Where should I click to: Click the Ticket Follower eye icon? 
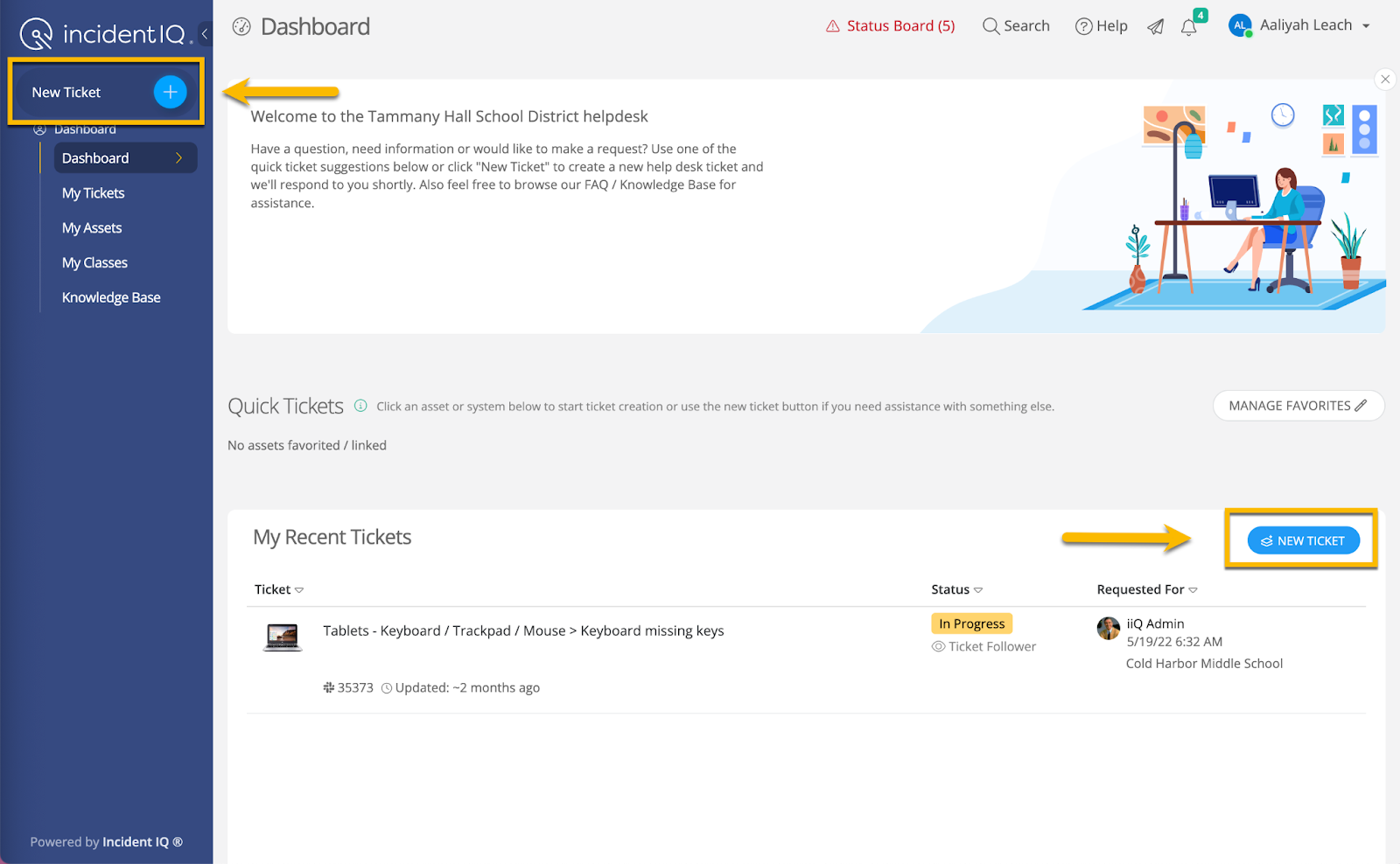pos(938,647)
